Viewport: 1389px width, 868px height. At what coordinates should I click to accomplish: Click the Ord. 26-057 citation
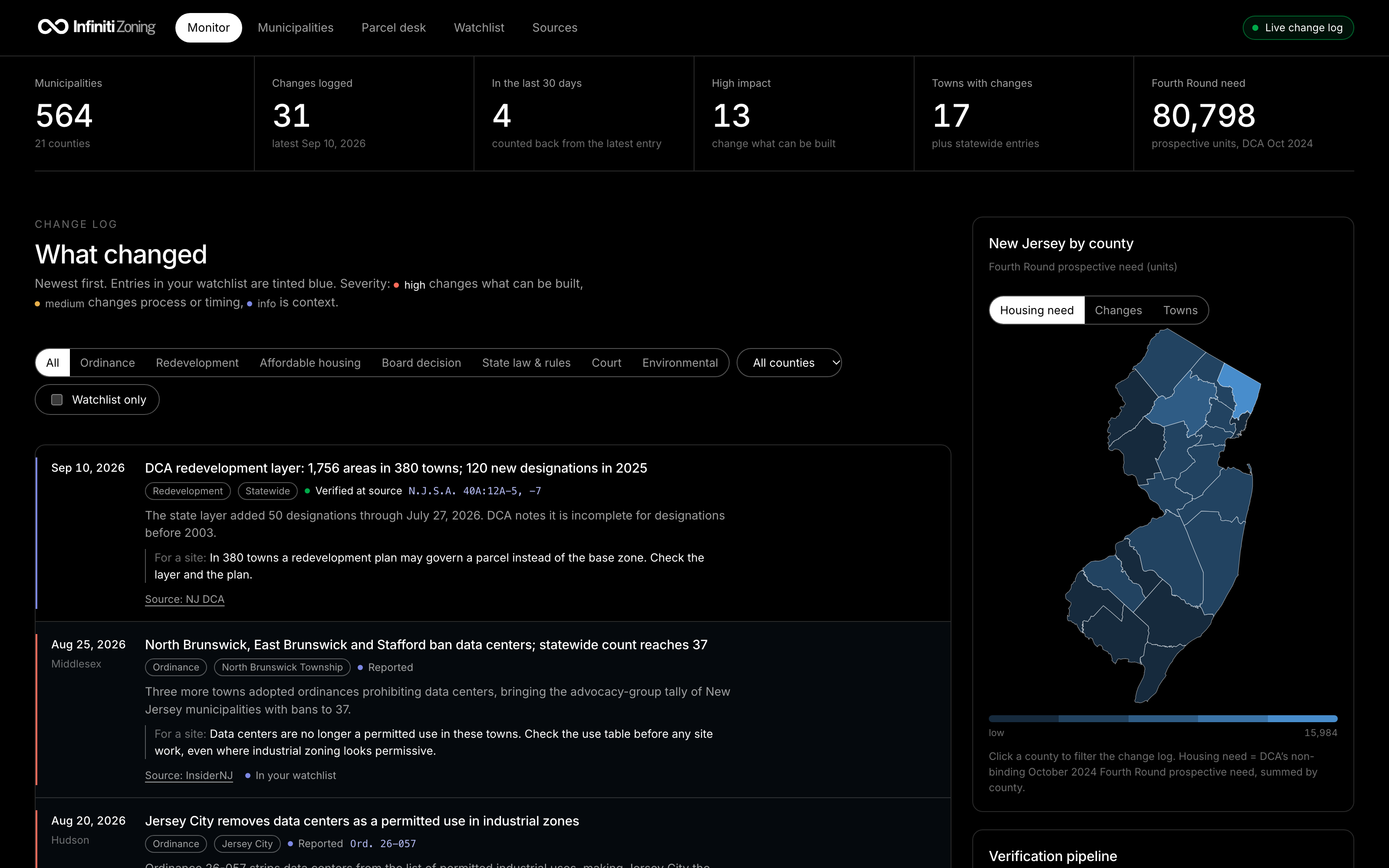click(x=383, y=843)
